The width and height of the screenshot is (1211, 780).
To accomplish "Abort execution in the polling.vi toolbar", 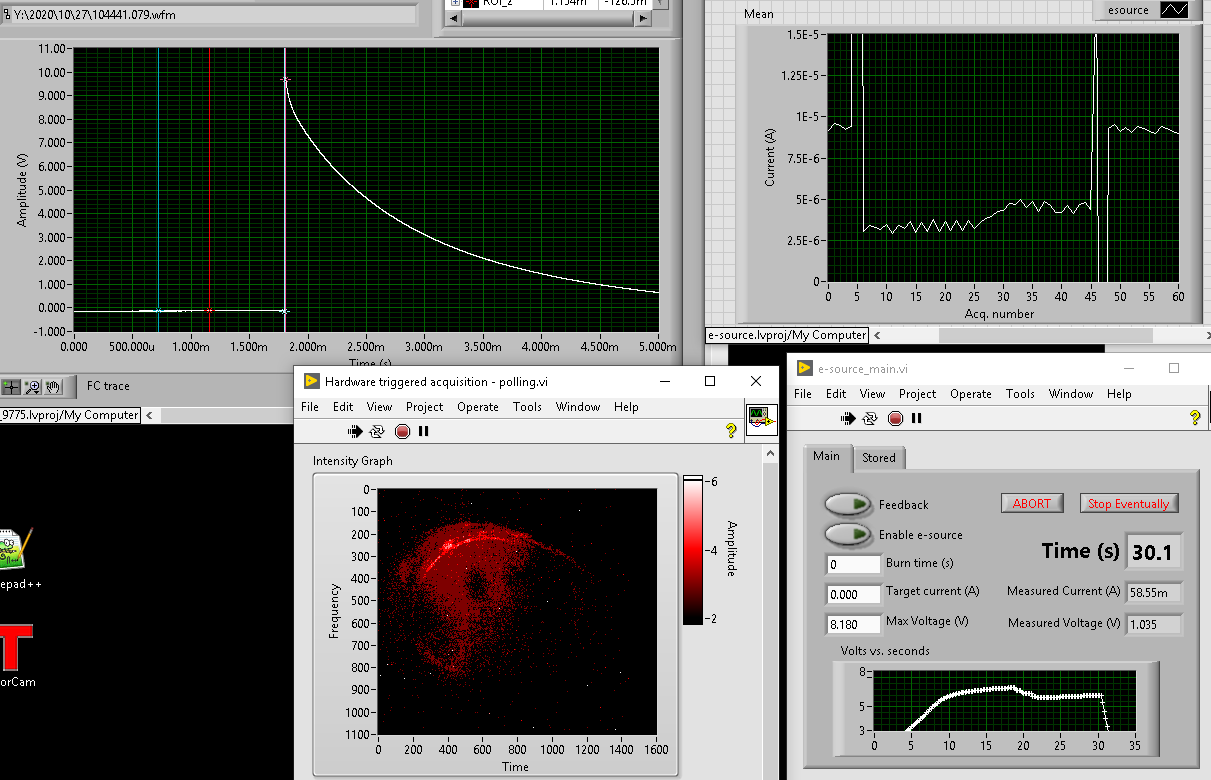I will tap(402, 431).
